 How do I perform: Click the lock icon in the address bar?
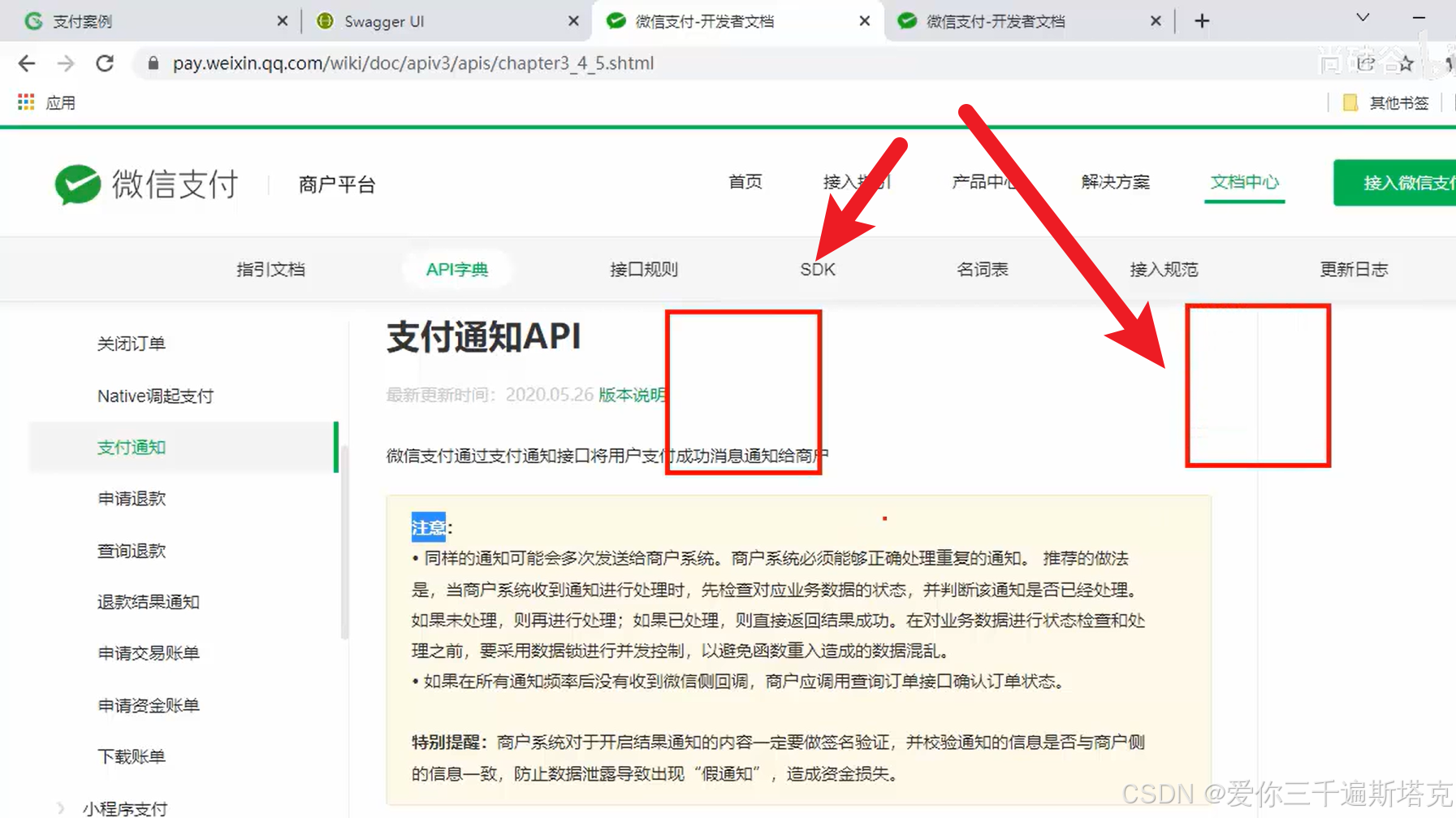153,63
